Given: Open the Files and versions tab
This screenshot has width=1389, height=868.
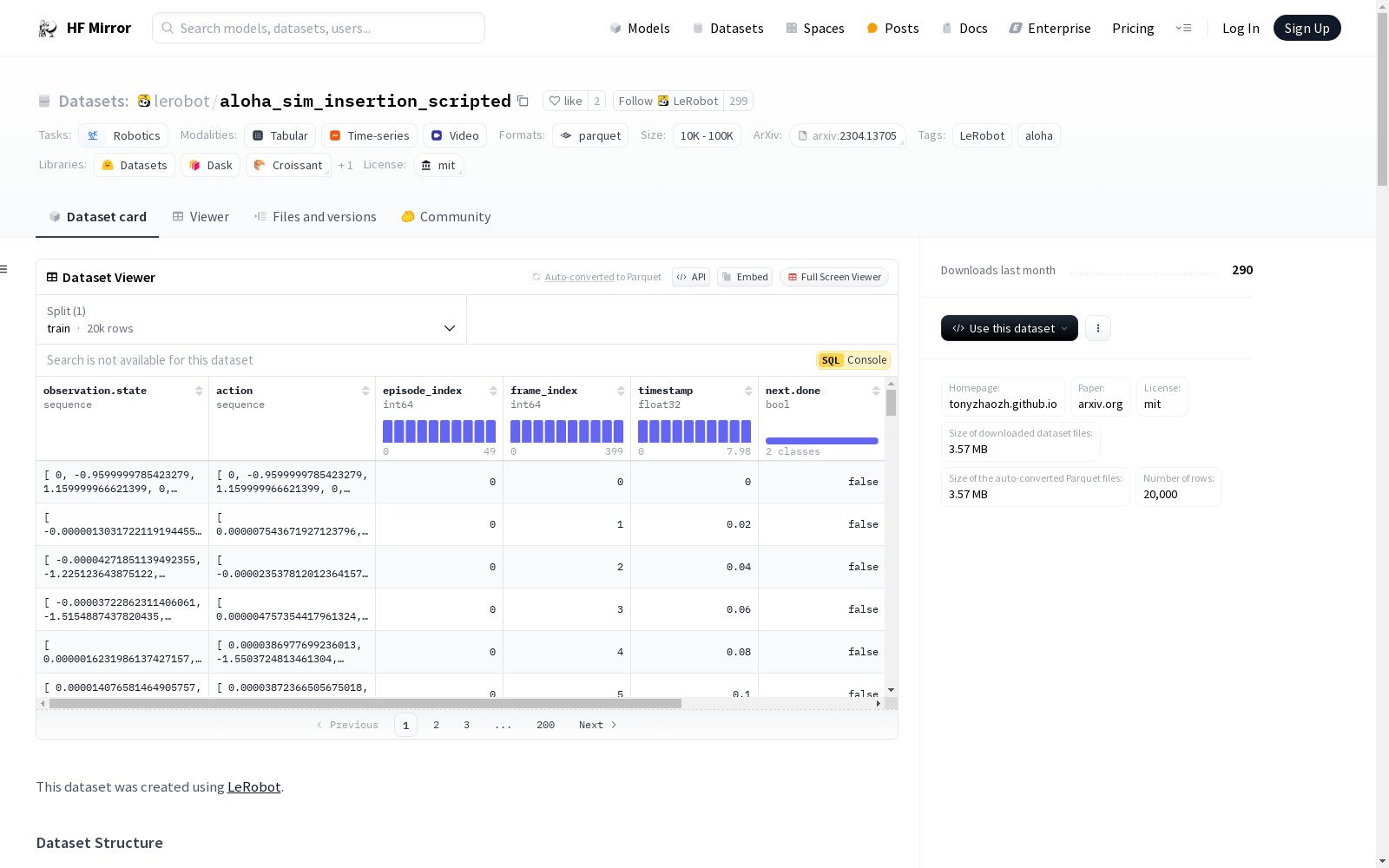Looking at the screenshot, I should click(x=315, y=217).
